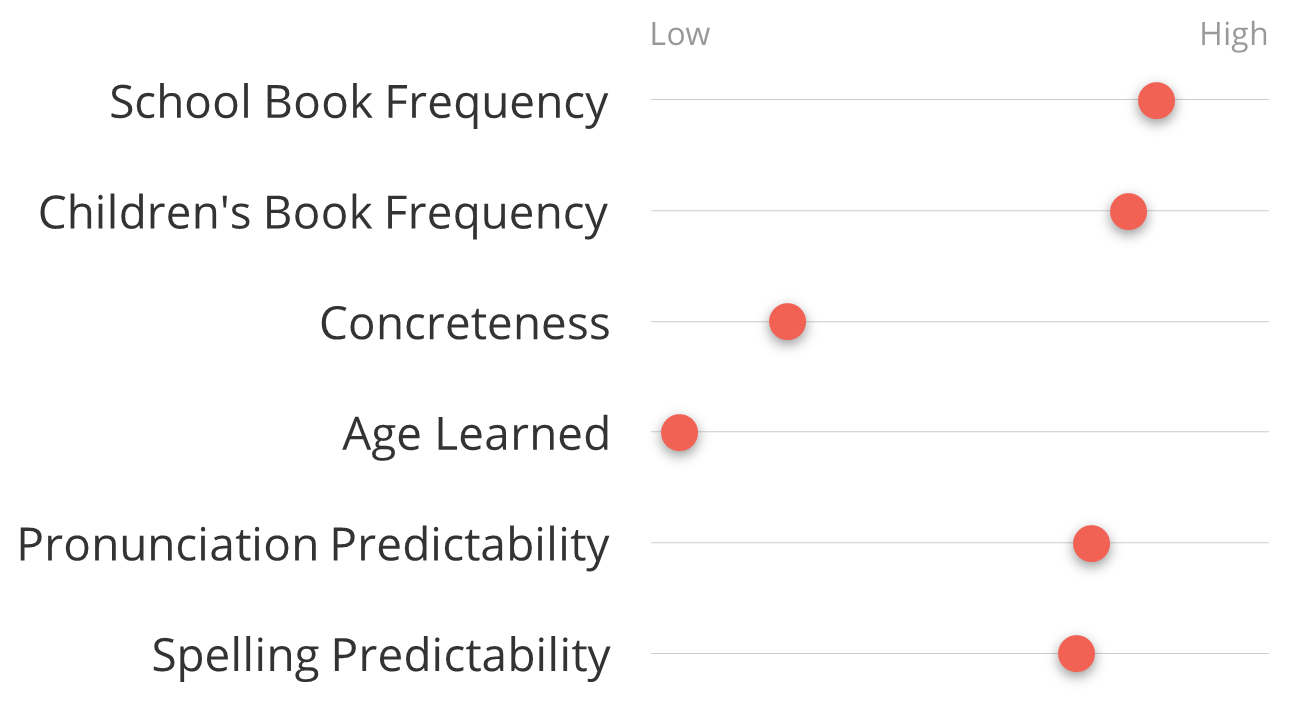Click the Children's Book Frequency red dot
The height and width of the screenshot is (715, 1302).
coord(1128,211)
